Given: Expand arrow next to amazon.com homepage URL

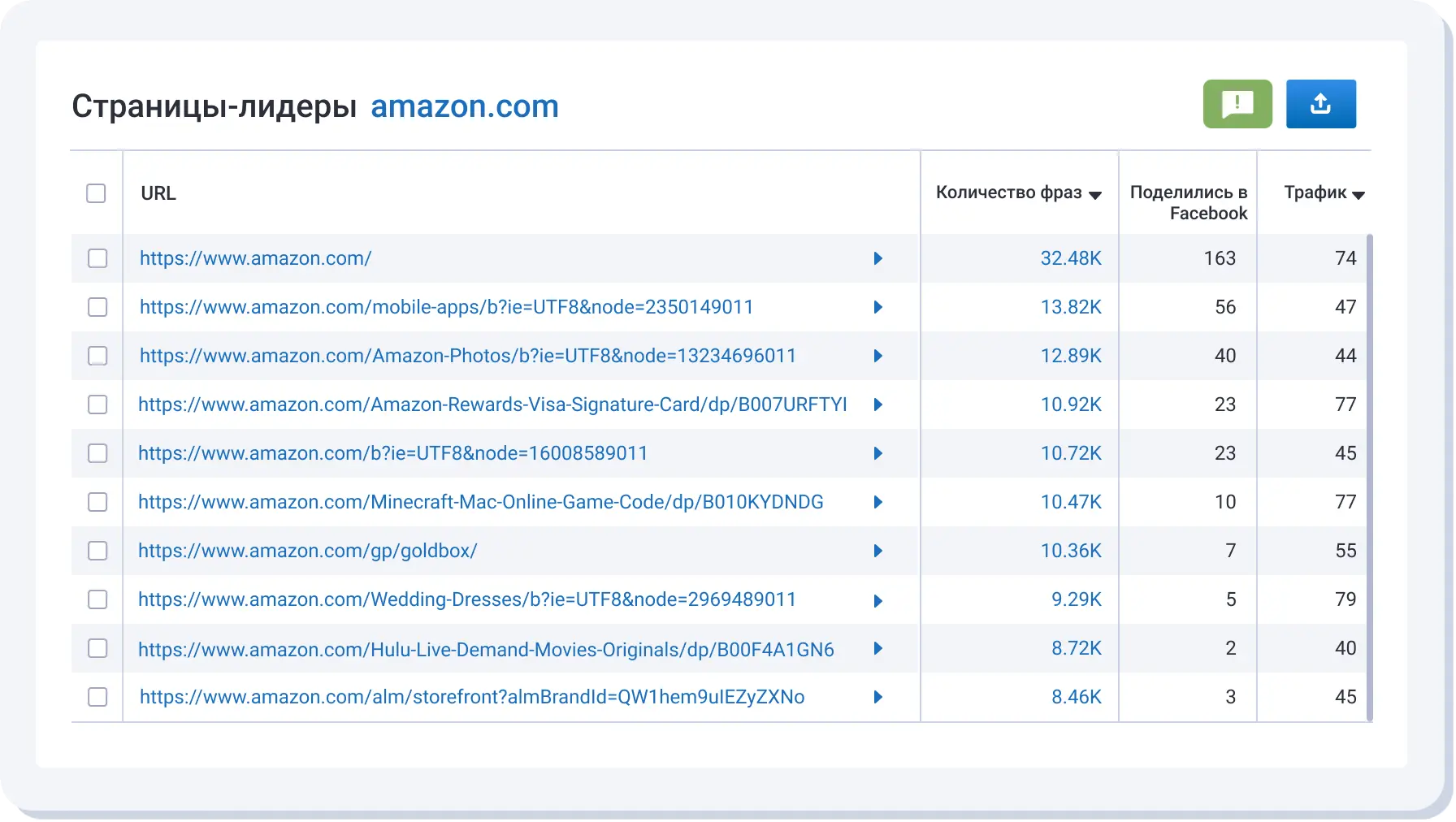Looking at the screenshot, I should (x=877, y=258).
